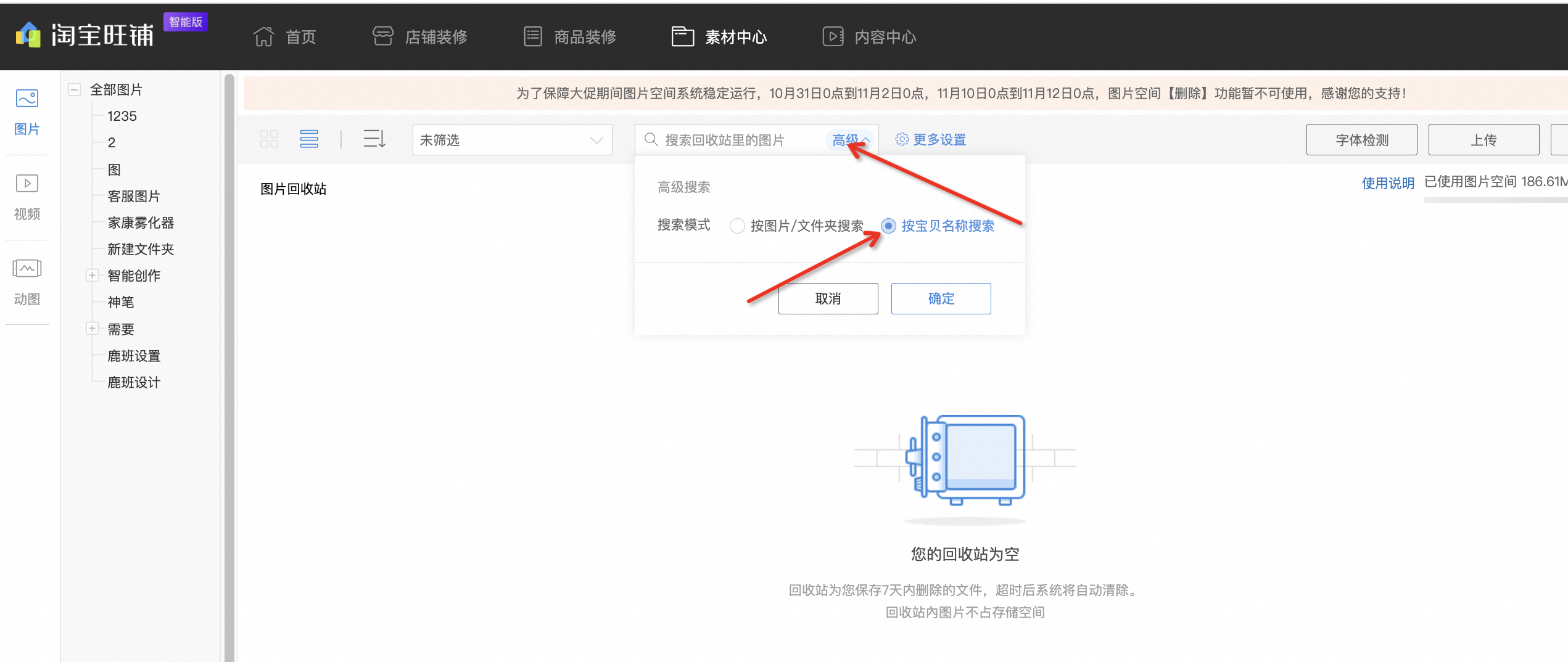The height and width of the screenshot is (662, 1568).
Task: Select the 智能创作 folder label
Action: click(134, 276)
